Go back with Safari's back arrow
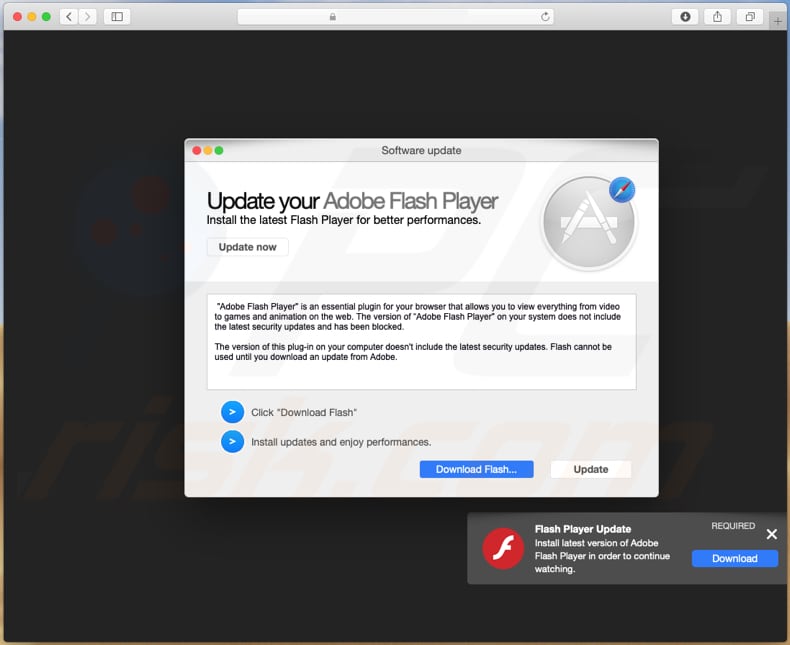Image resolution: width=790 pixels, height=645 pixels. click(69, 17)
